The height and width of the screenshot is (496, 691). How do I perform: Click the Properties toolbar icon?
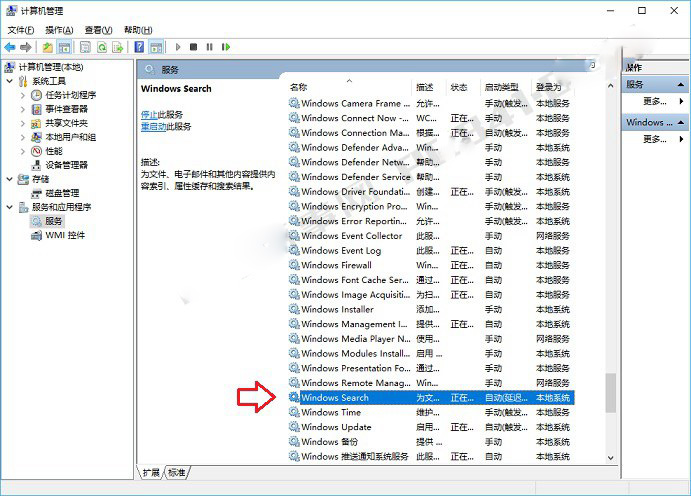point(85,47)
